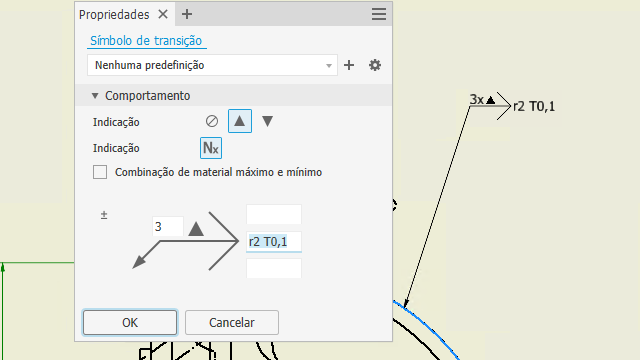
Task: Click the Símbolo de transição heading
Action: click(x=146, y=41)
